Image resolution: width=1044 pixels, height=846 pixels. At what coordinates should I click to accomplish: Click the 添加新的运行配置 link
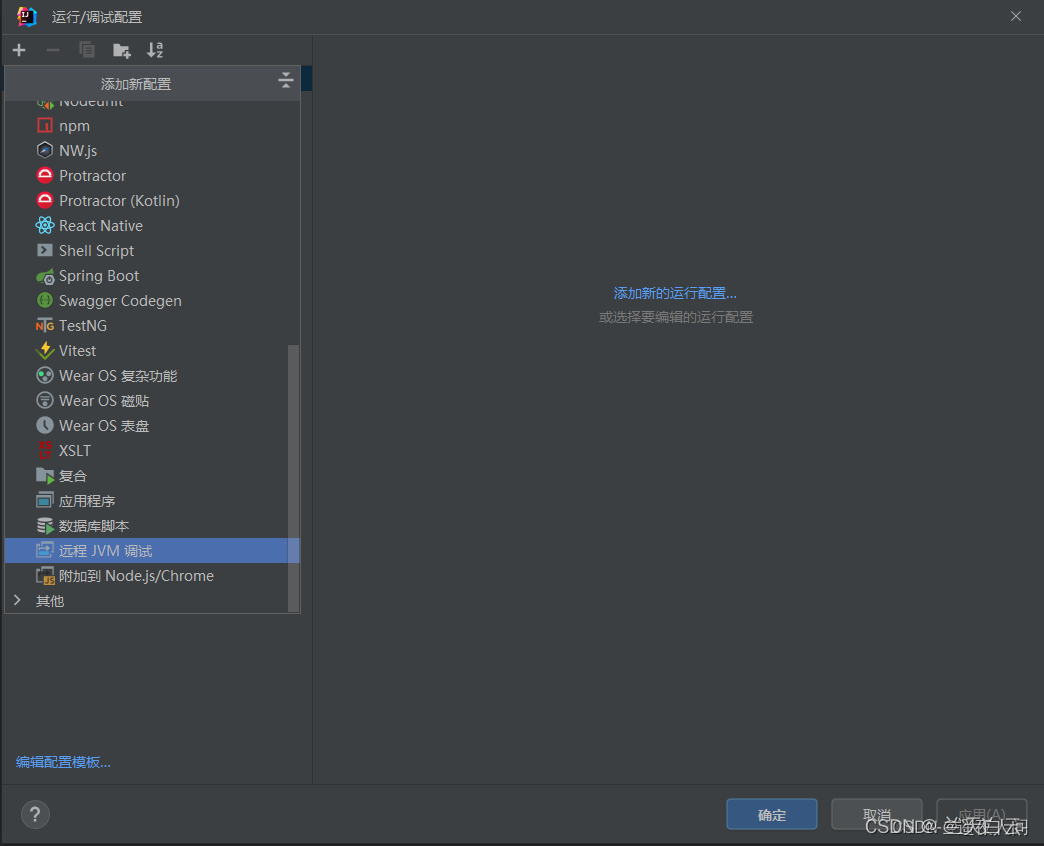point(676,294)
